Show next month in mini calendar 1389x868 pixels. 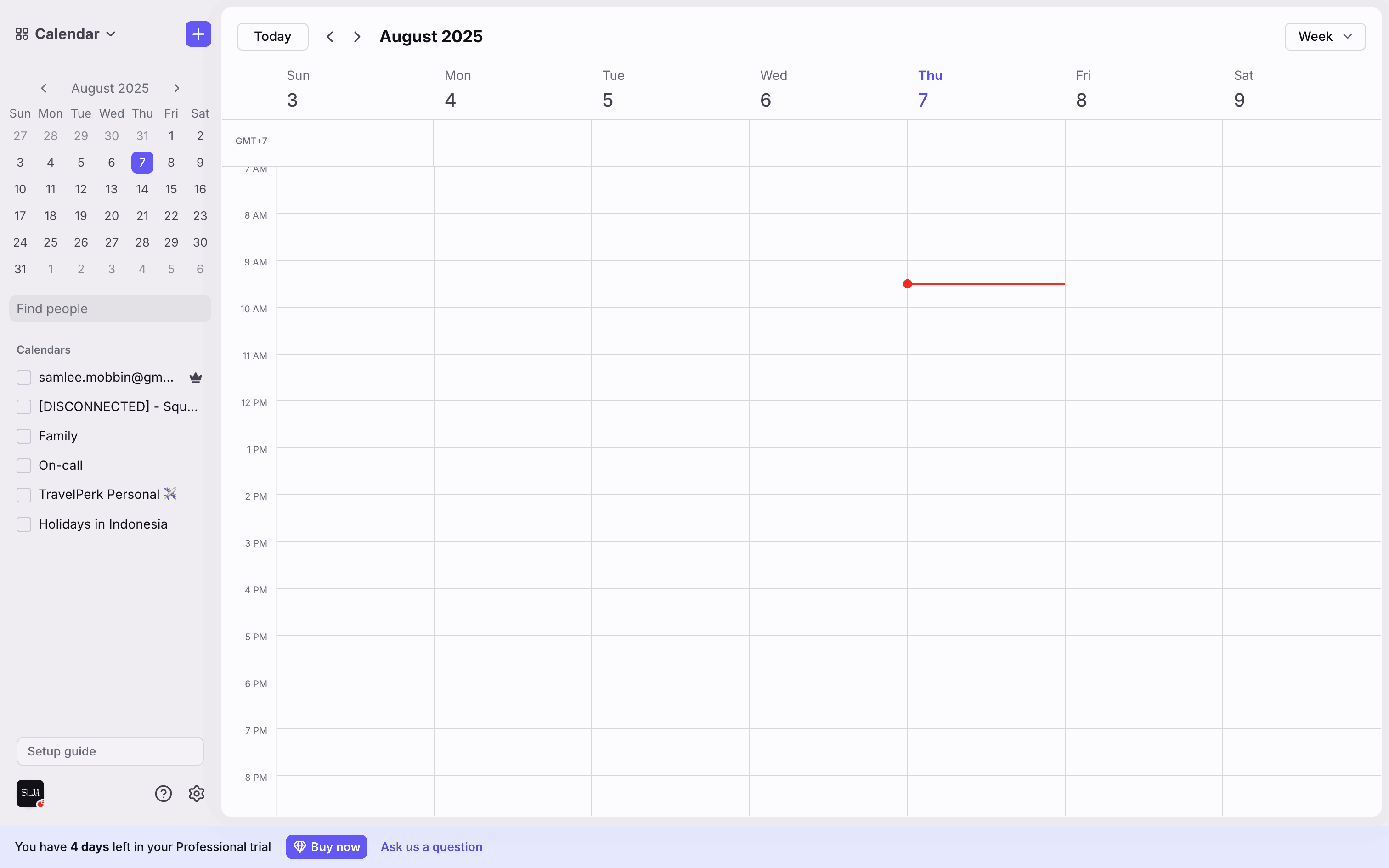click(x=177, y=88)
